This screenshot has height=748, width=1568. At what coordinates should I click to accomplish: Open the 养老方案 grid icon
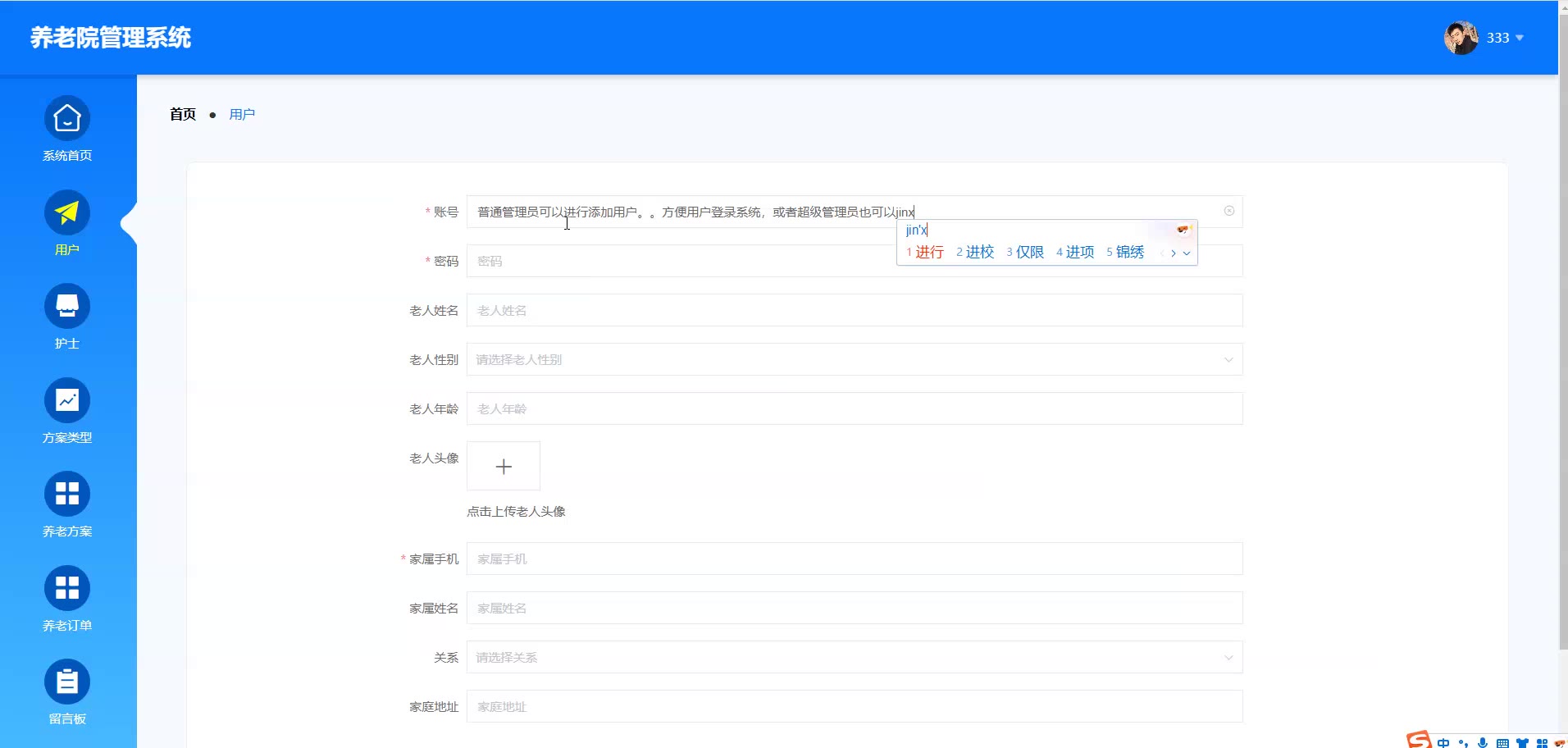[x=67, y=495]
